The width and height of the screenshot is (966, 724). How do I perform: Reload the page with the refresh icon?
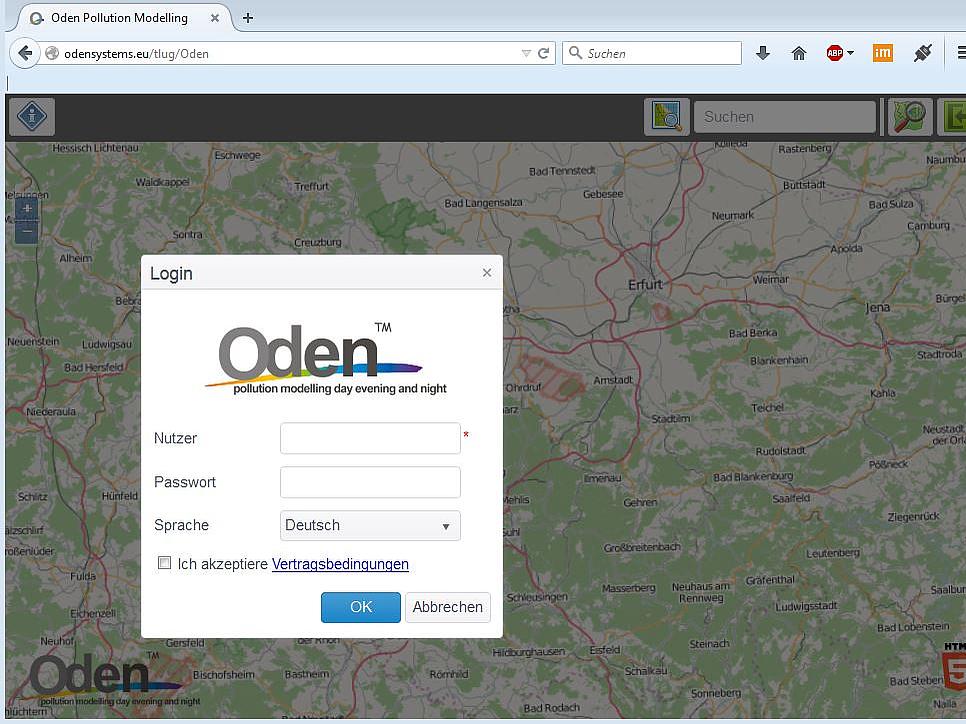tap(543, 54)
